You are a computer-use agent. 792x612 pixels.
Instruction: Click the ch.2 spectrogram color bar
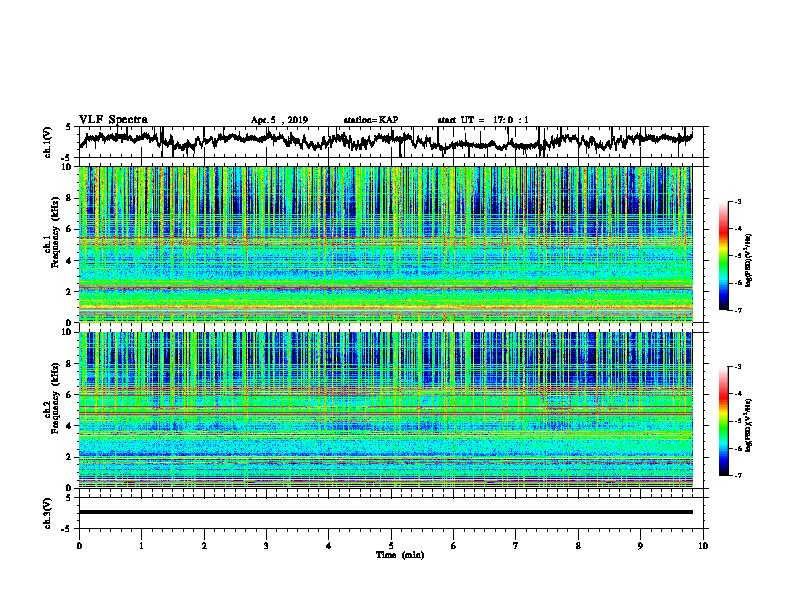pos(723,421)
